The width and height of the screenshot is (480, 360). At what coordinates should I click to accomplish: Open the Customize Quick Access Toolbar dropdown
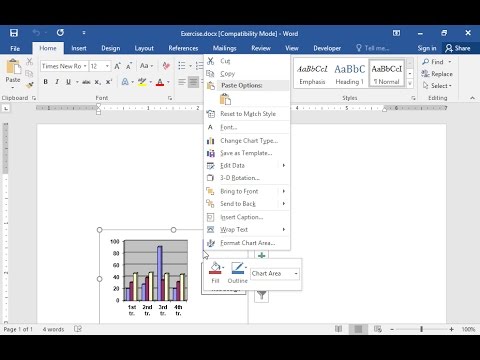coord(84,33)
